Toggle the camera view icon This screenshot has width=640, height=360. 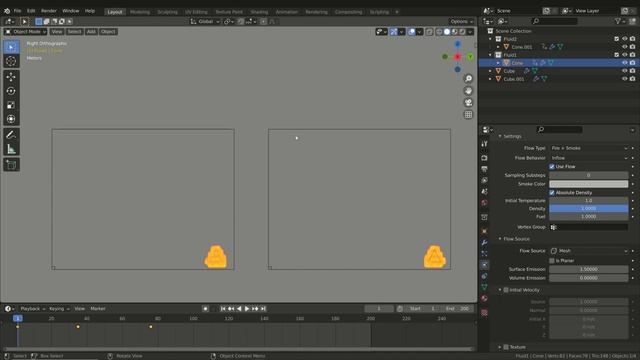coord(468,102)
